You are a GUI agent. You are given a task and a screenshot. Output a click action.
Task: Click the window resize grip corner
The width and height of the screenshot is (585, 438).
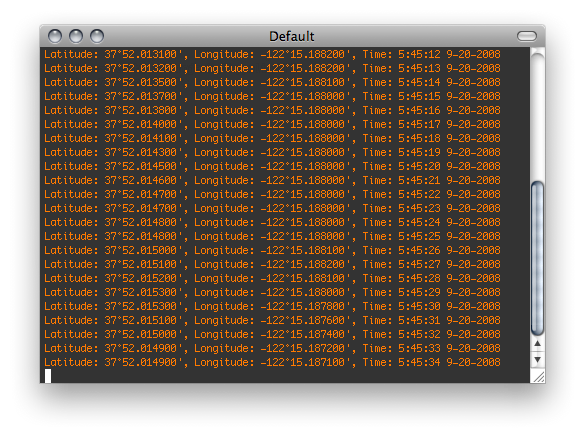pos(538,376)
